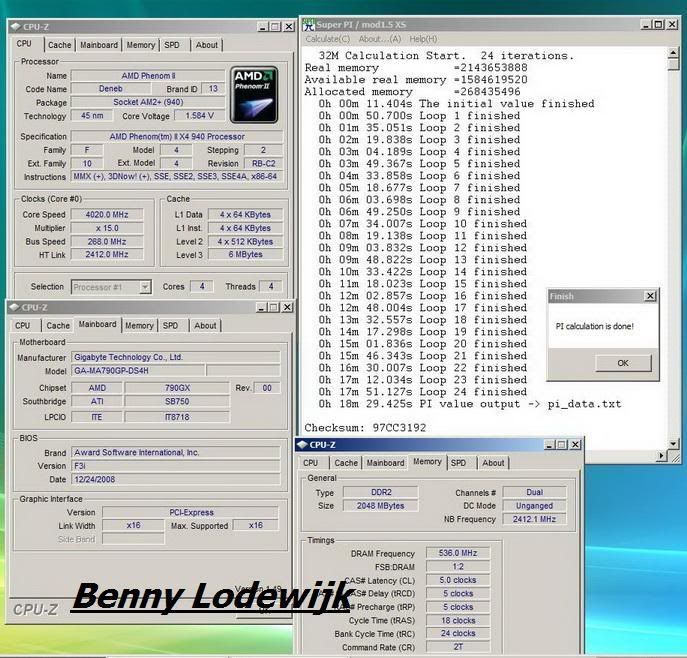Open the Memory tab in top CPU-Z window
Viewport: 687px width, 658px height.
tap(141, 45)
